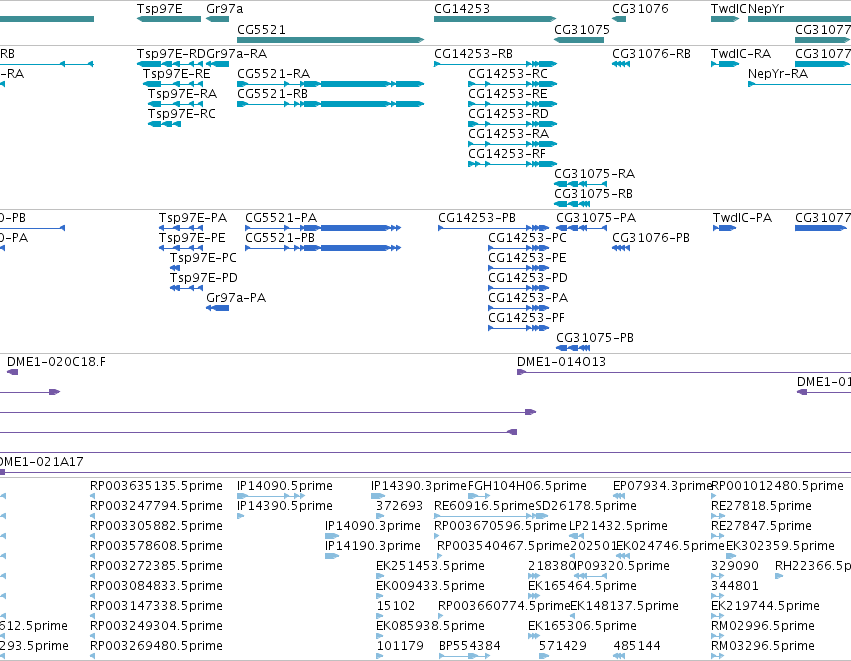
Task: Click the CG5521-RA transcript glyph
Action: (x=331, y=84)
